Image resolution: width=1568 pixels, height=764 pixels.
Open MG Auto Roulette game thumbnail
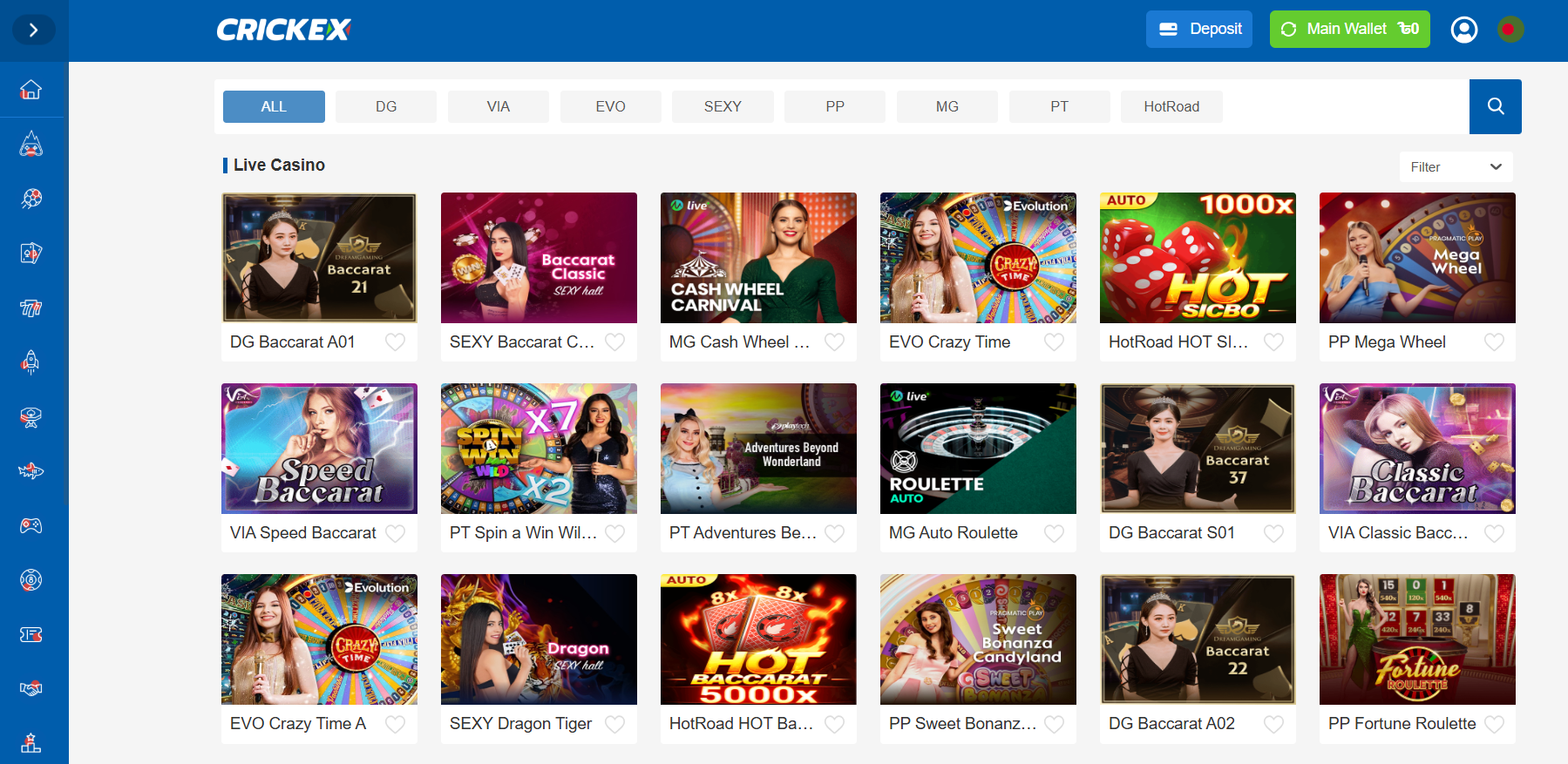click(978, 449)
